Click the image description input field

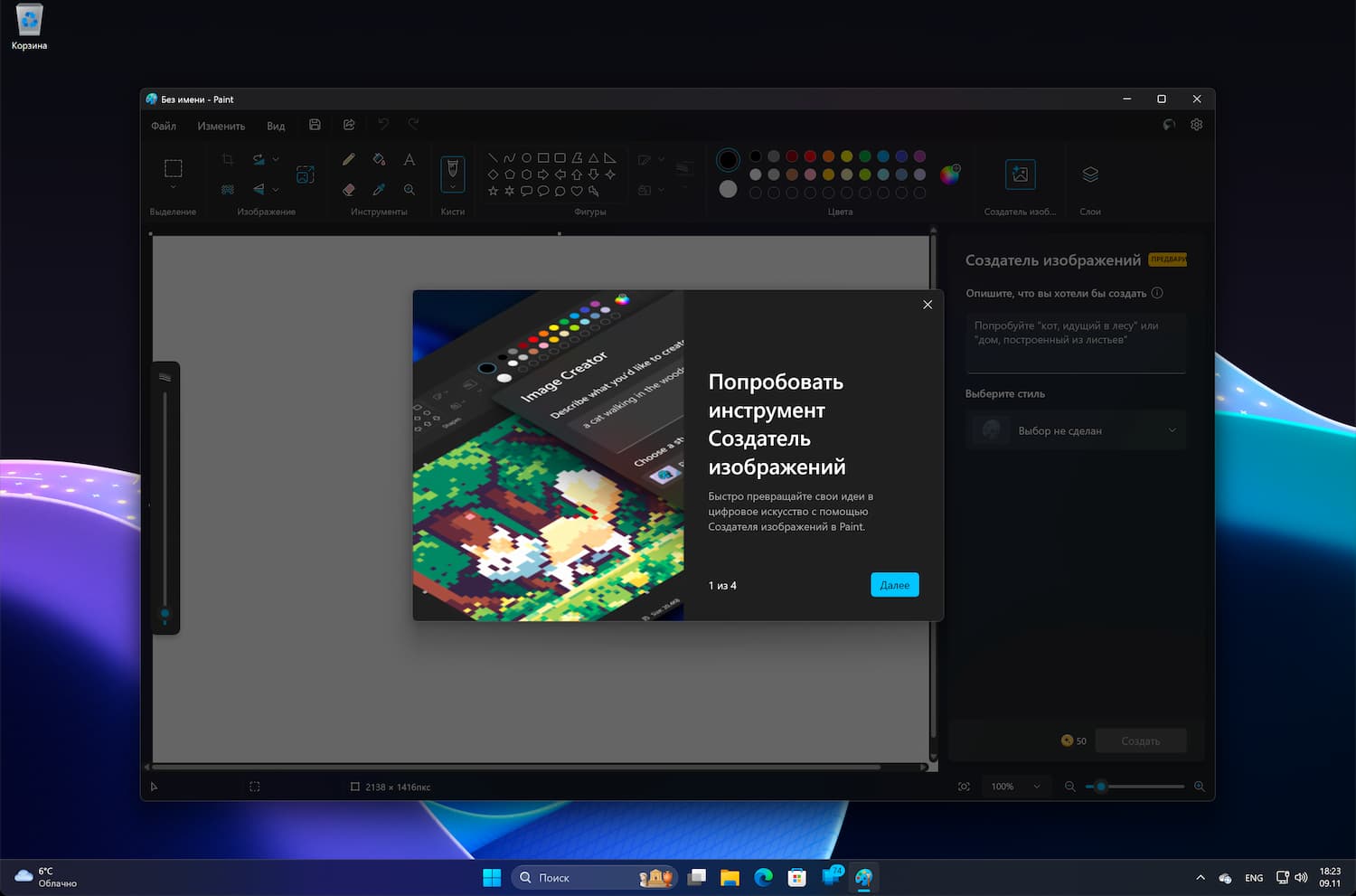(1076, 343)
